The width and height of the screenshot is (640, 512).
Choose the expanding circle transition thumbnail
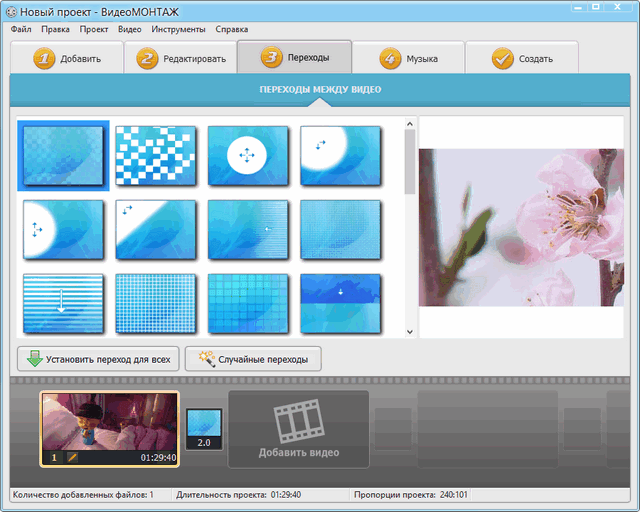tap(248, 155)
